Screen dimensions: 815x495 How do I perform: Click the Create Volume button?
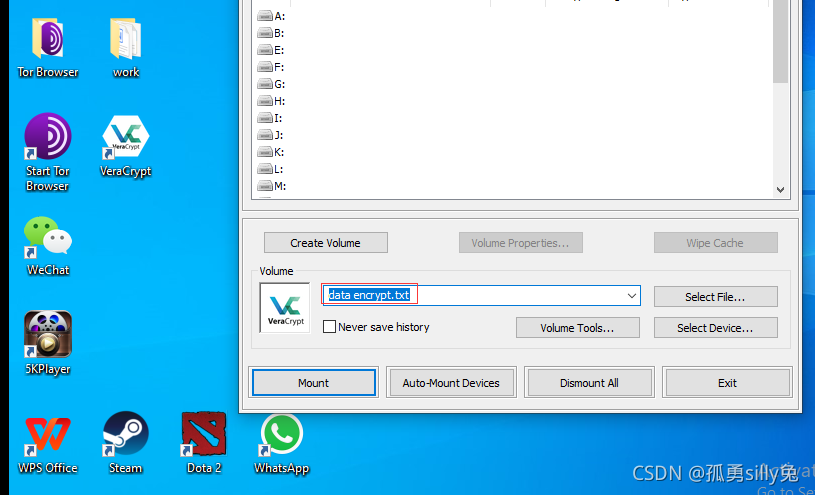325,243
